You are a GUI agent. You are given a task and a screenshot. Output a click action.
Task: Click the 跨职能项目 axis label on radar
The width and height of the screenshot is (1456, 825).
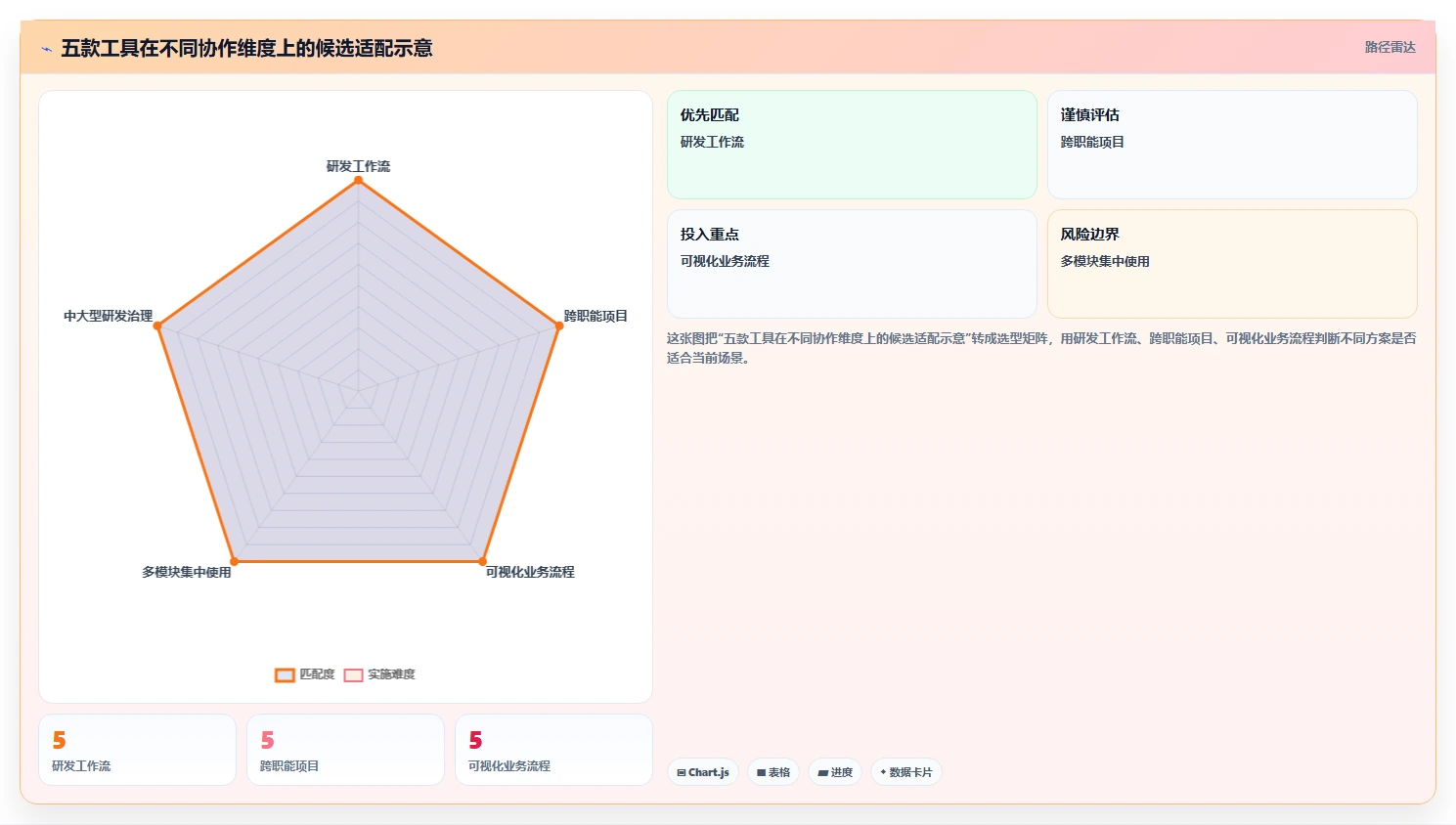click(596, 316)
